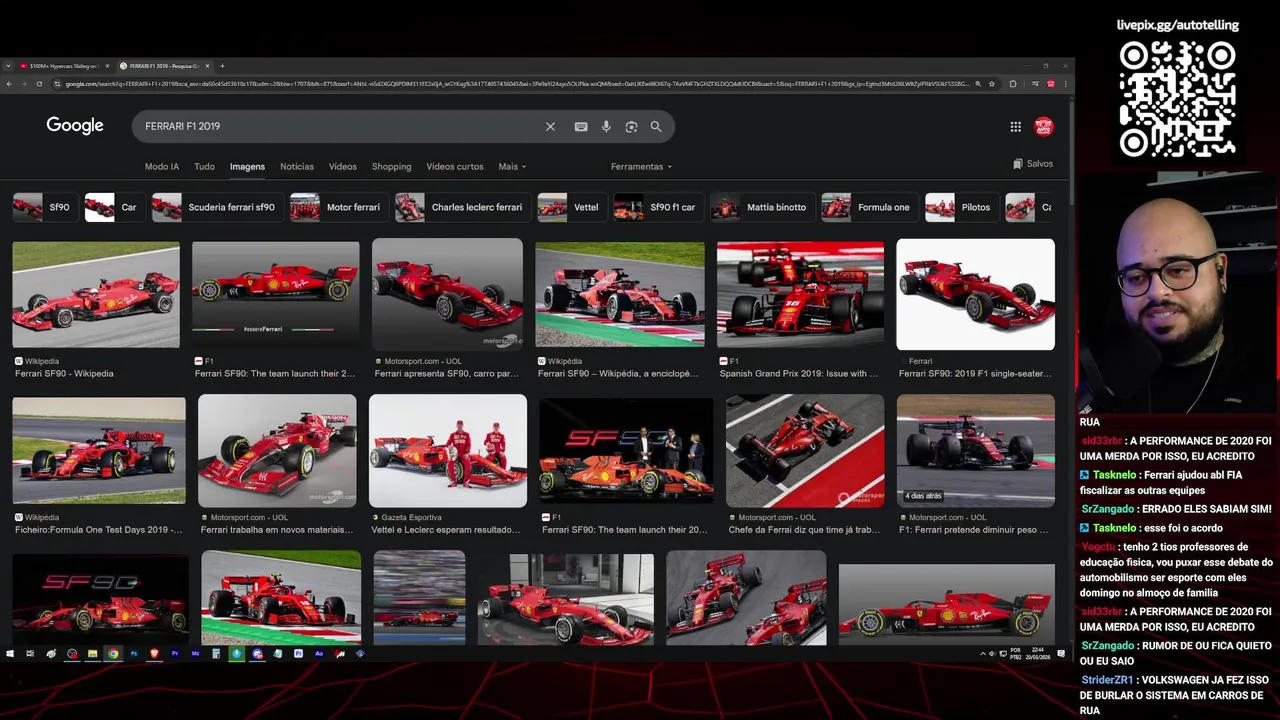Switch to the Notícias tab
The height and width of the screenshot is (720, 1280).
(x=297, y=166)
